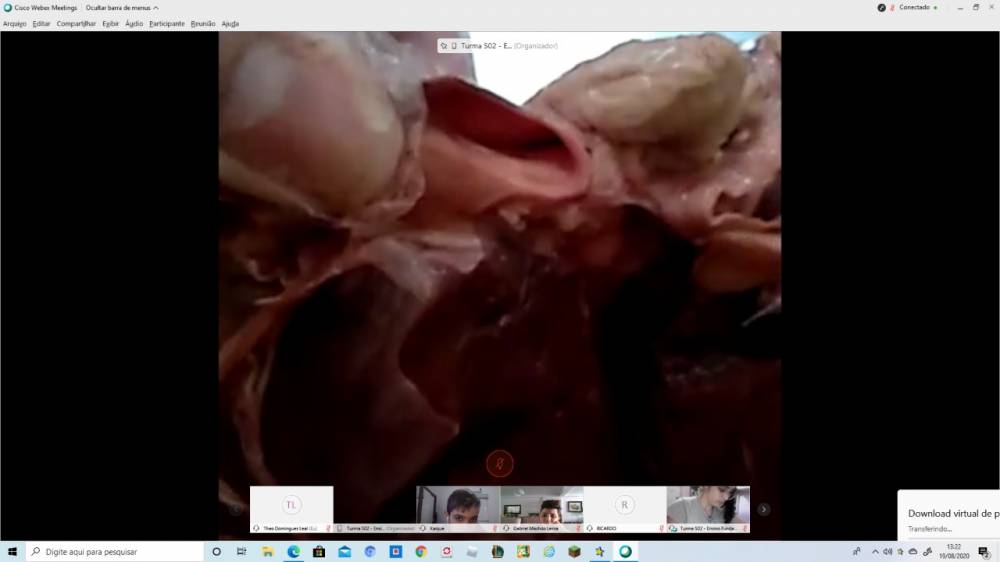Open Microsoft Edge from the taskbar
Screen dimensions: 1000x562
[294, 551]
